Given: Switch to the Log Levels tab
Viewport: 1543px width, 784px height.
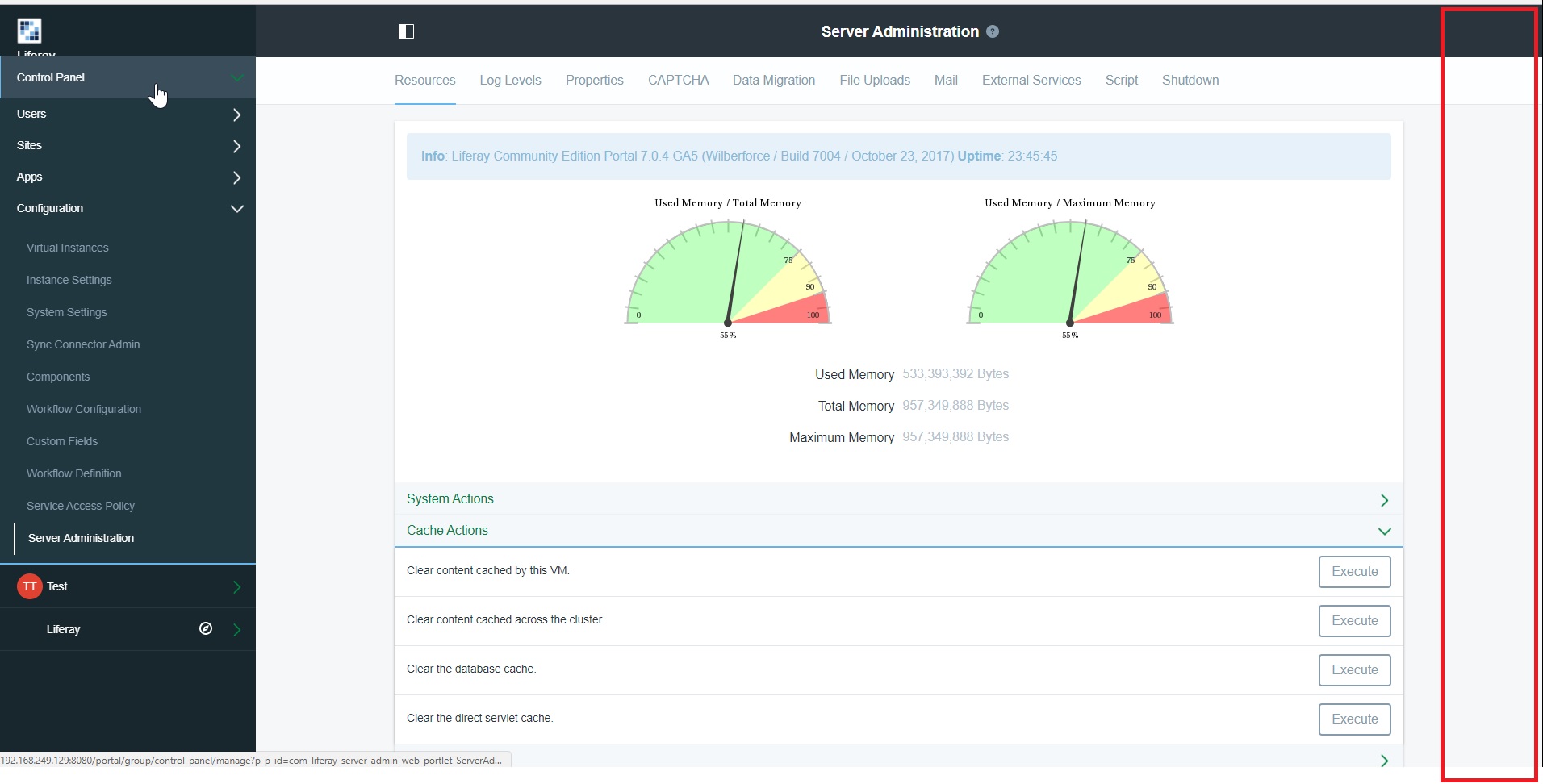Looking at the screenshot, I should coord(510,81).
